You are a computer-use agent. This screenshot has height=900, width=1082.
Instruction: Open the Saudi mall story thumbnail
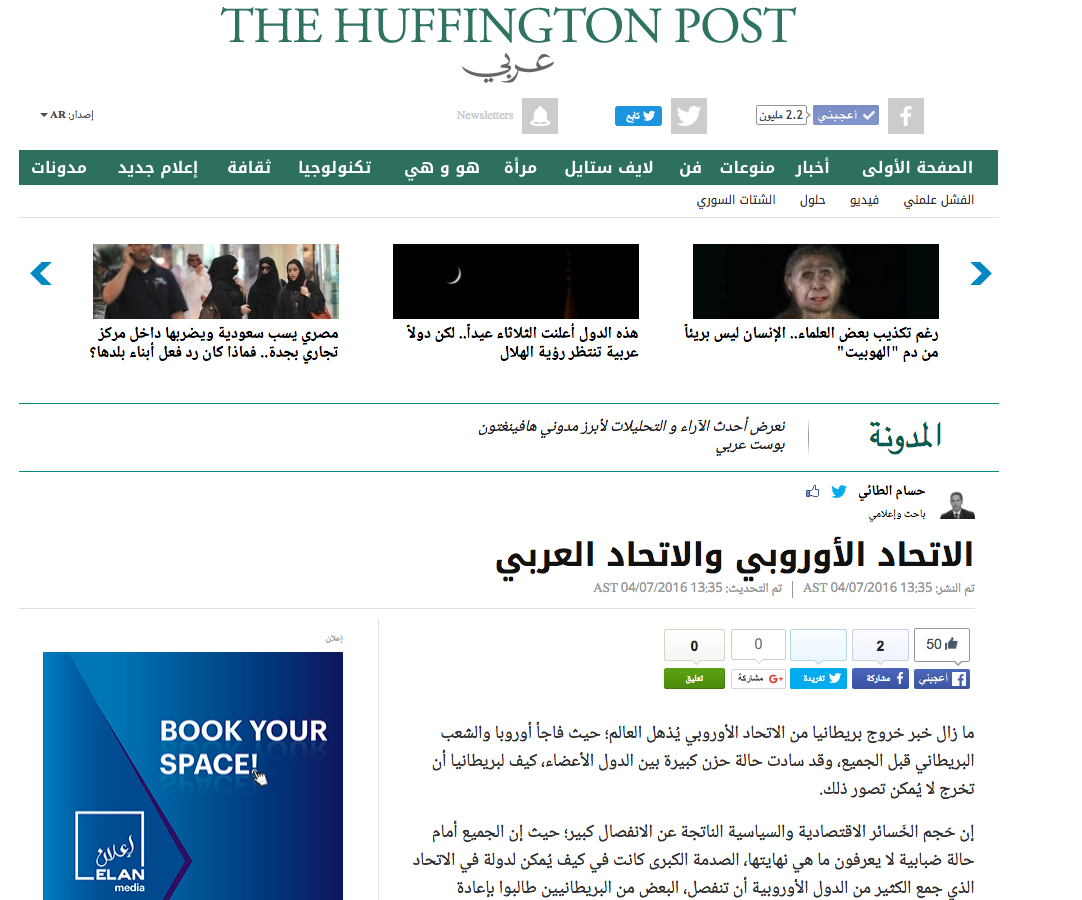point(216,281)
